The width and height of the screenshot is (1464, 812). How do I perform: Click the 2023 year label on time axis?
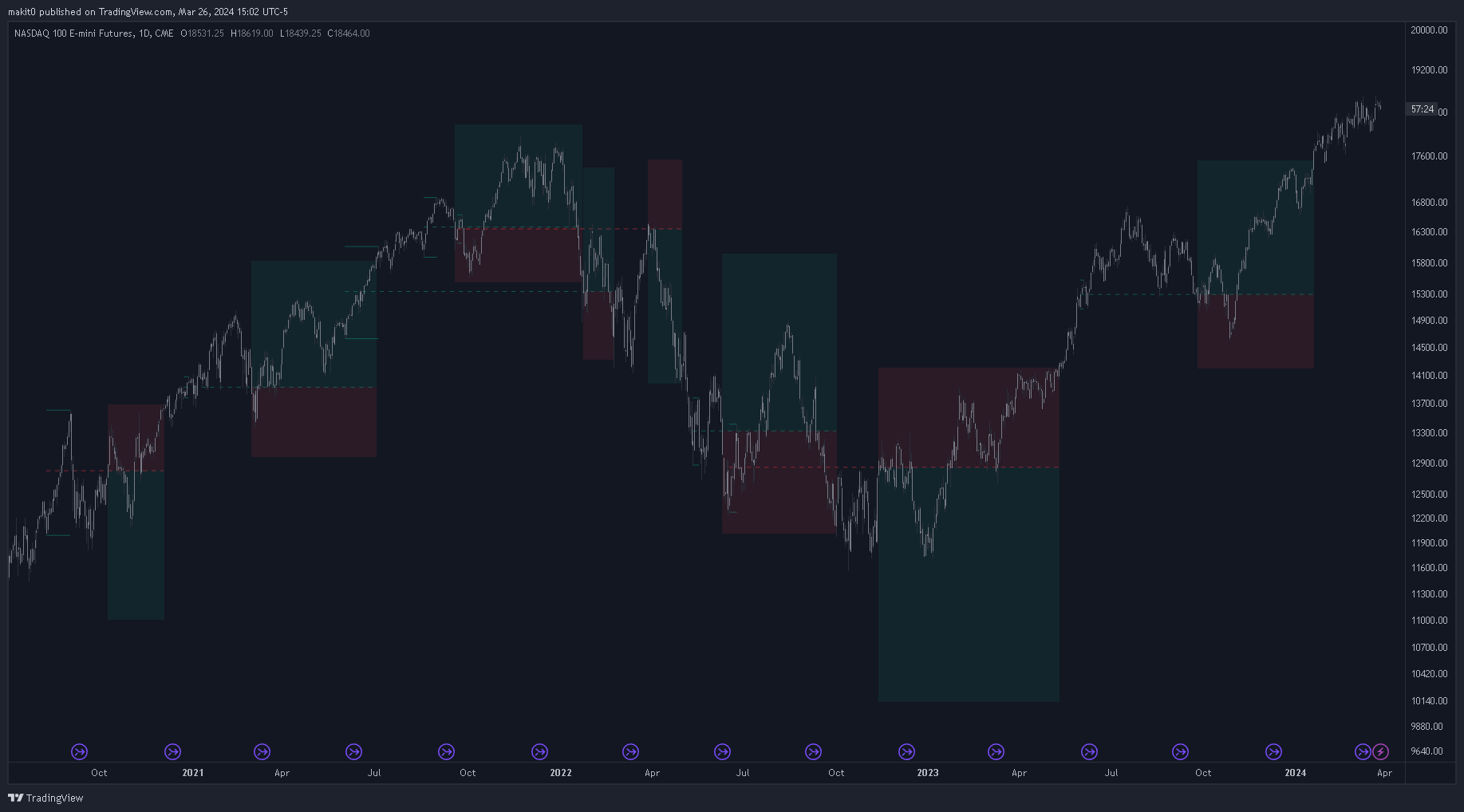click(x=928, y=773)
